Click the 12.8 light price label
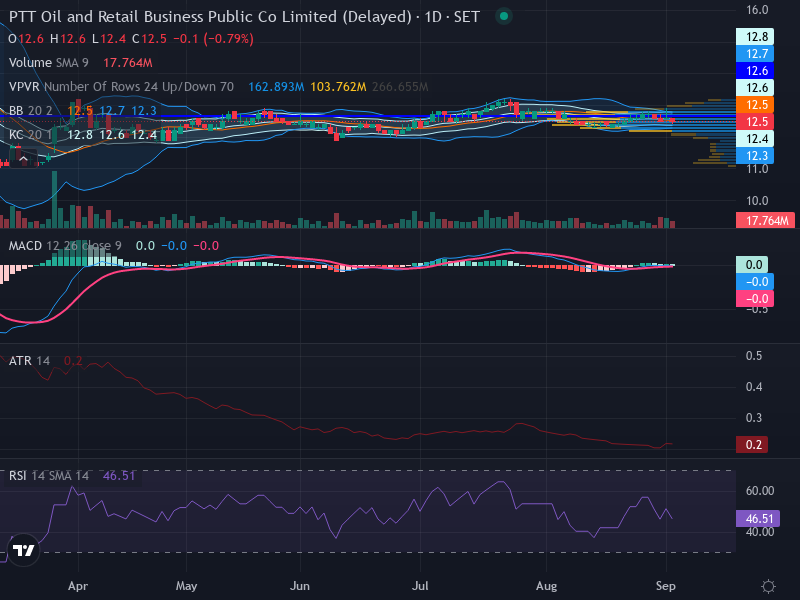This screenshot has width=800, height=600. coord(755,37)
